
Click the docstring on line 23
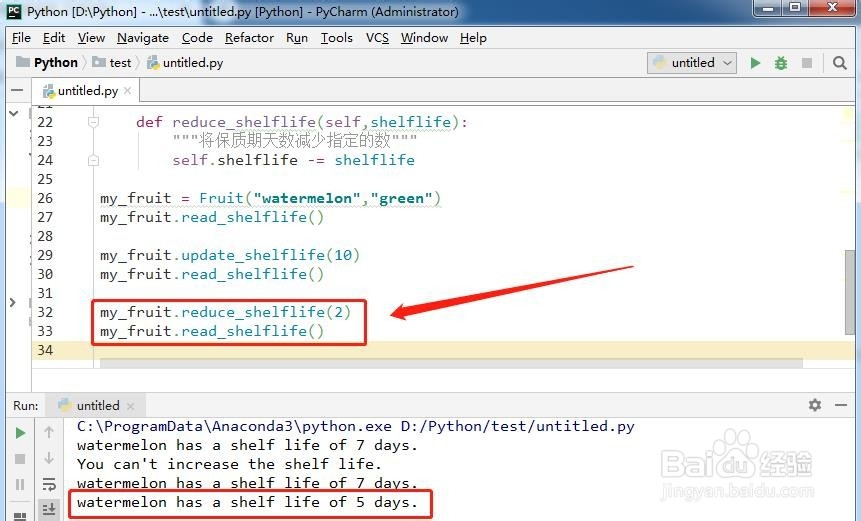tap(294, 141)
